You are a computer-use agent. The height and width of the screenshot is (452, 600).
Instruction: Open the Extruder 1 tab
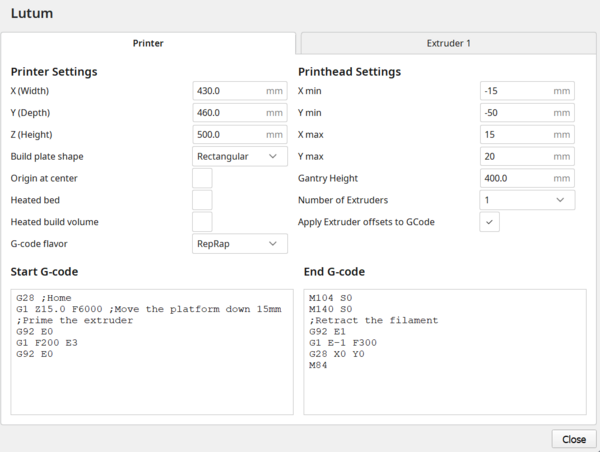click(x=448, y=43)
